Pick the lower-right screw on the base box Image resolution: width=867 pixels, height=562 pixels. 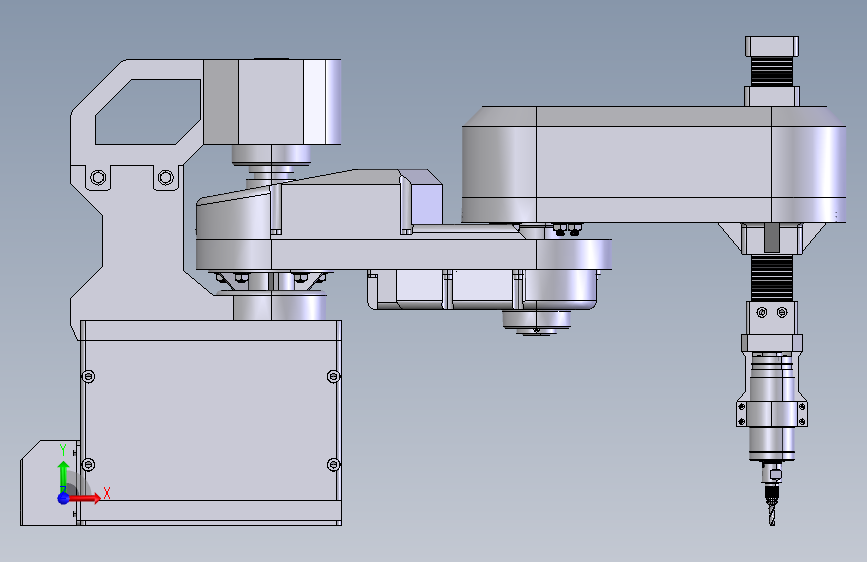click(333, 465)
